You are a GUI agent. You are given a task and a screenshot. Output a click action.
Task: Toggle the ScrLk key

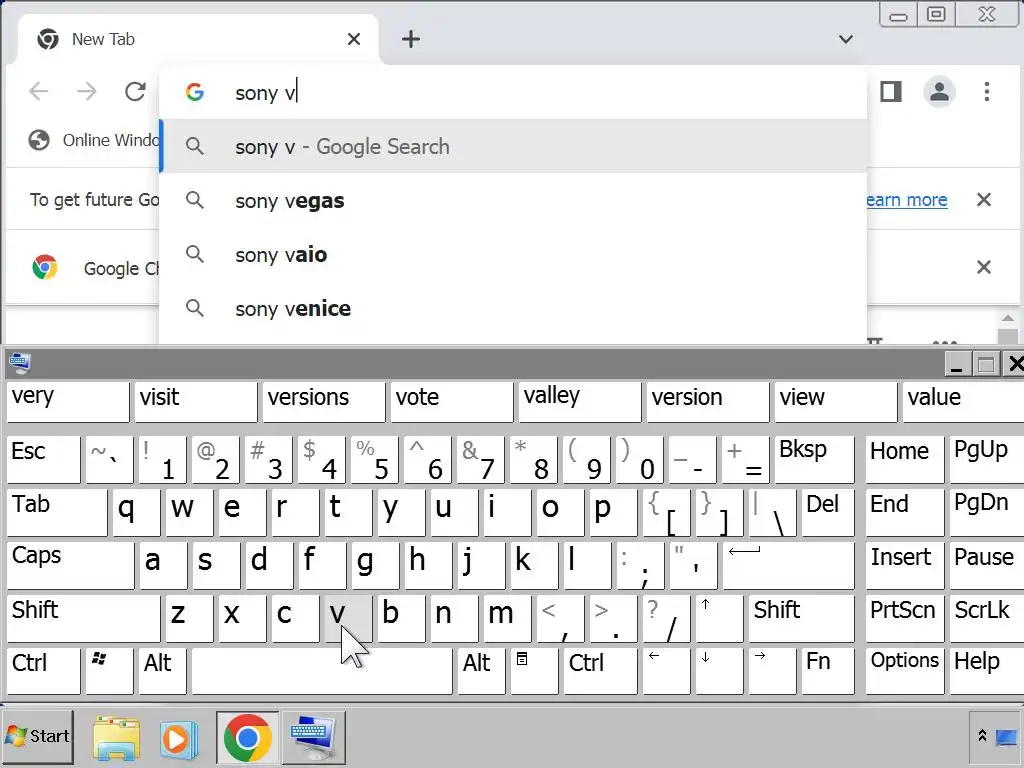[x=986, y=618]
